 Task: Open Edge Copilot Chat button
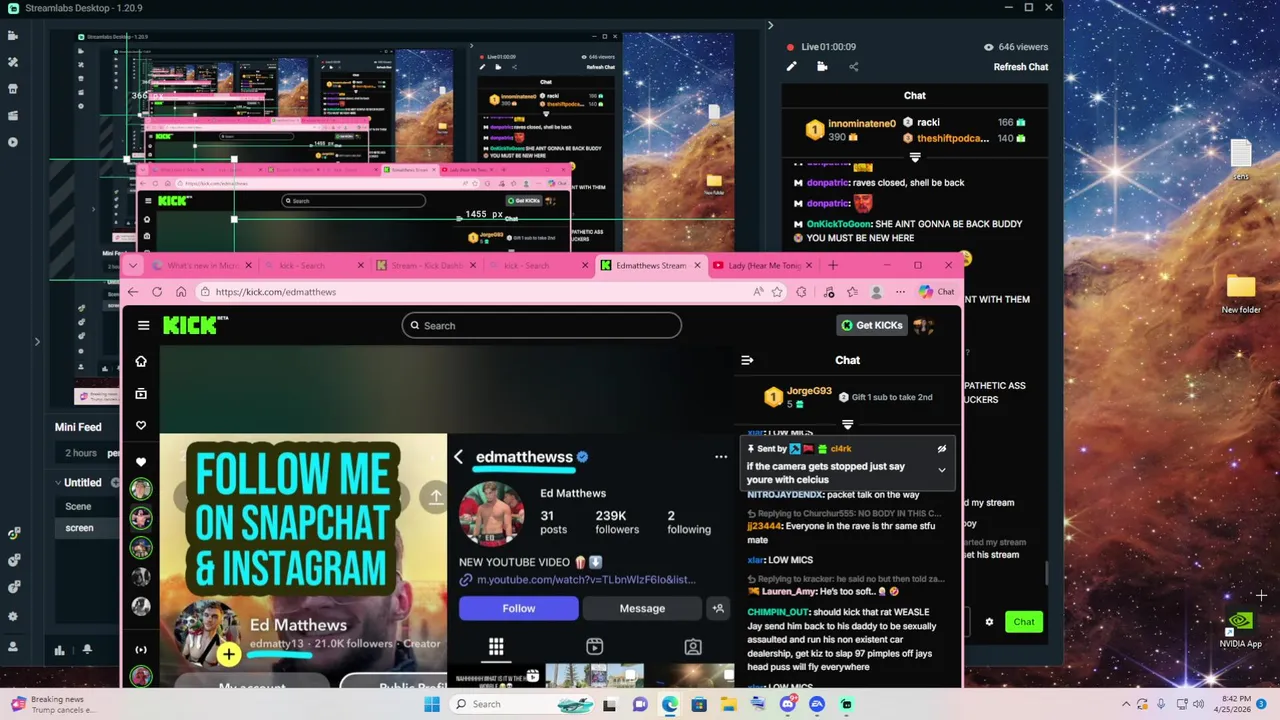937,292
